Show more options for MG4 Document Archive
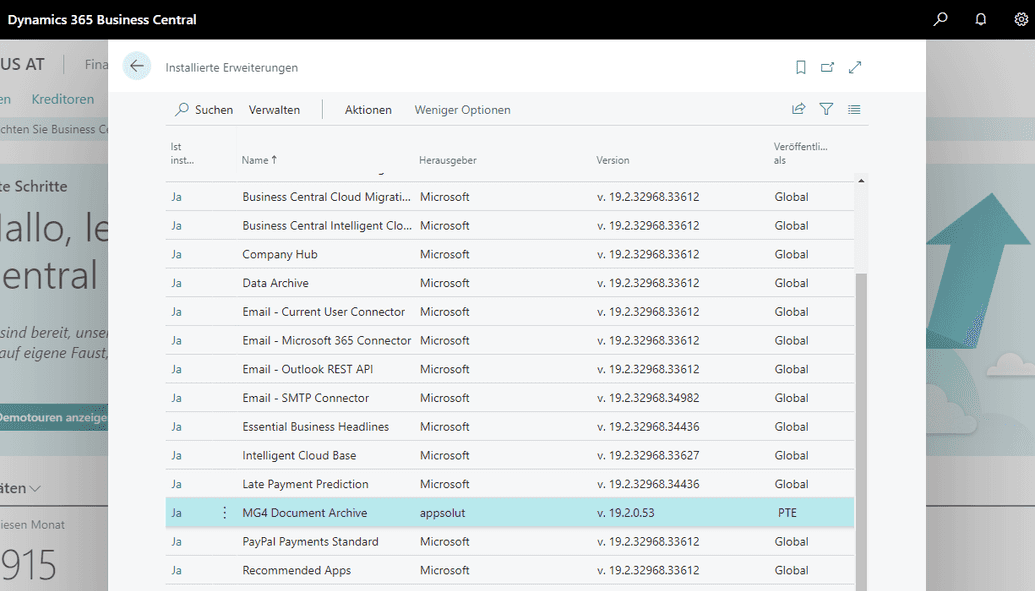1035x591 pixels. (224, 513)
